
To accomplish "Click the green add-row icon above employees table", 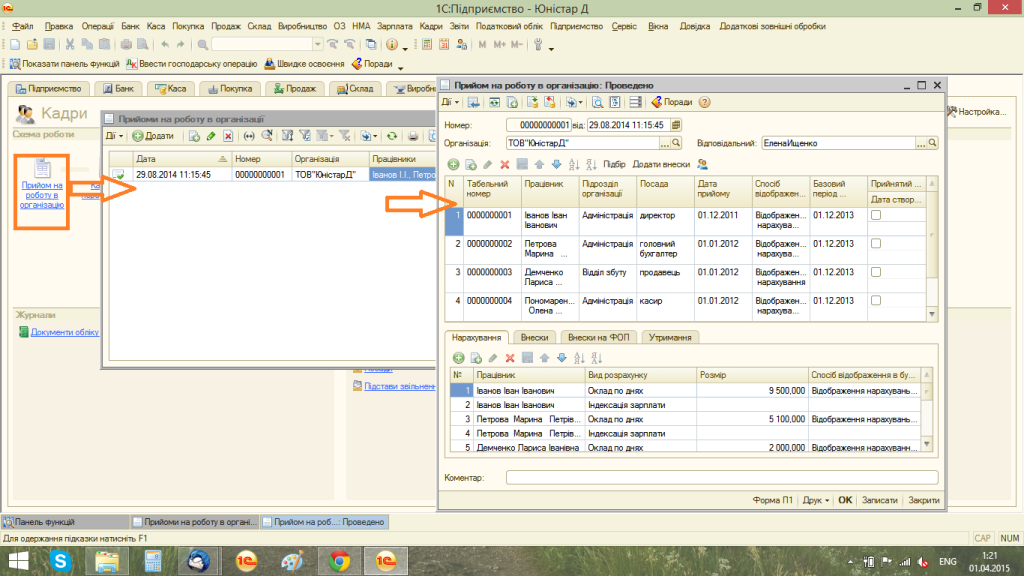I will click(453, 165).
